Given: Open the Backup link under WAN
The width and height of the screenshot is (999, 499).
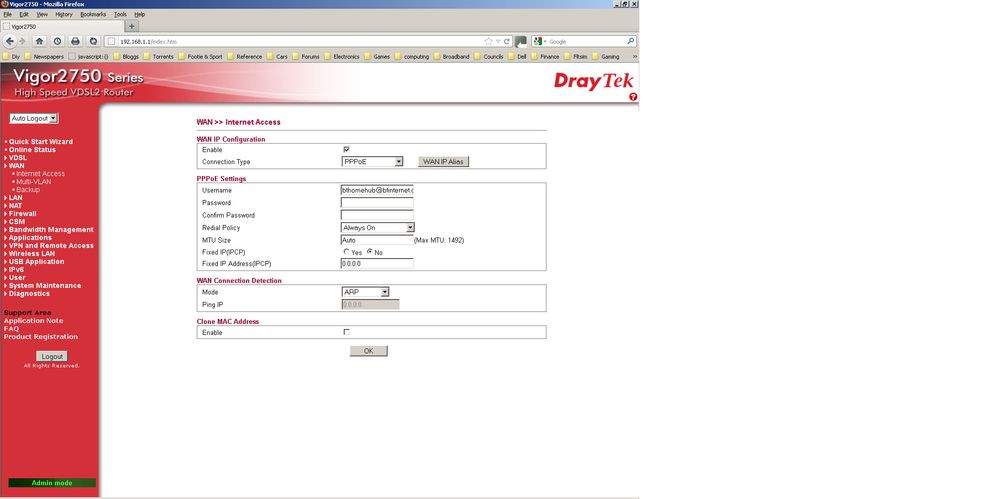Looking at the screenshot, I should pyautogui.click(x=28, y=190).
